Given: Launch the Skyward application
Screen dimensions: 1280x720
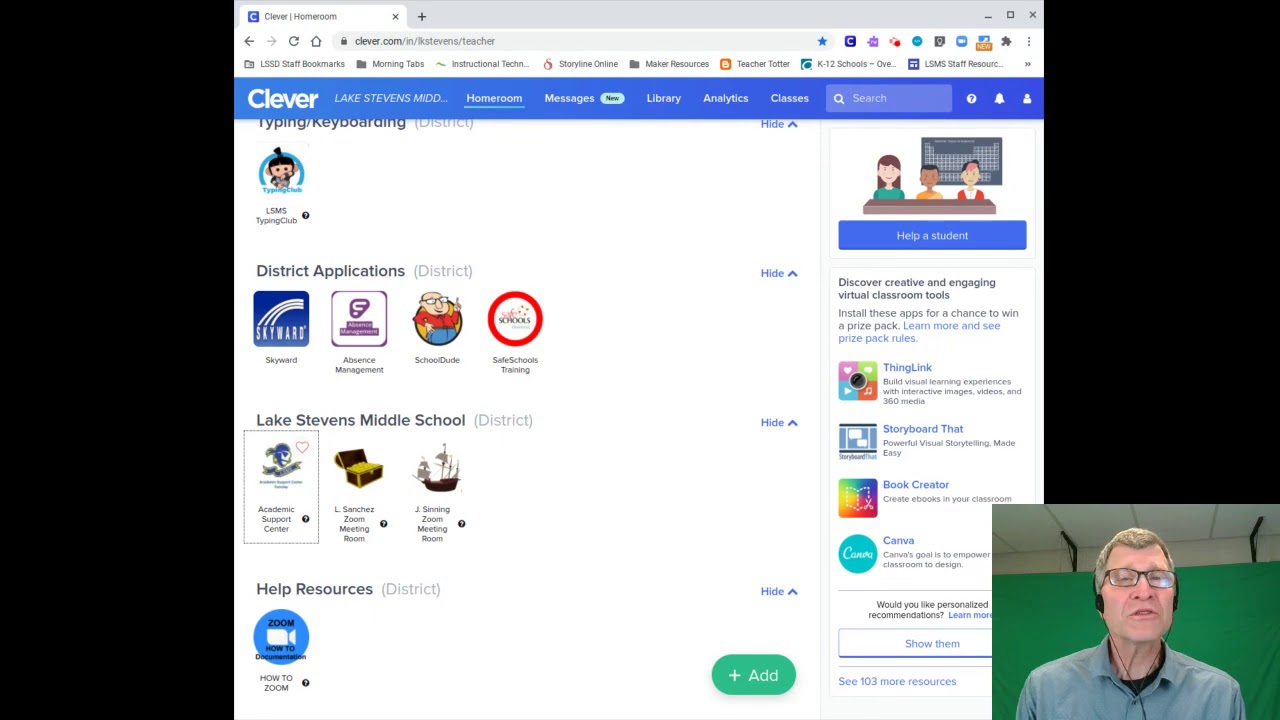Looking at the screenshot, I should pos(281,319).
